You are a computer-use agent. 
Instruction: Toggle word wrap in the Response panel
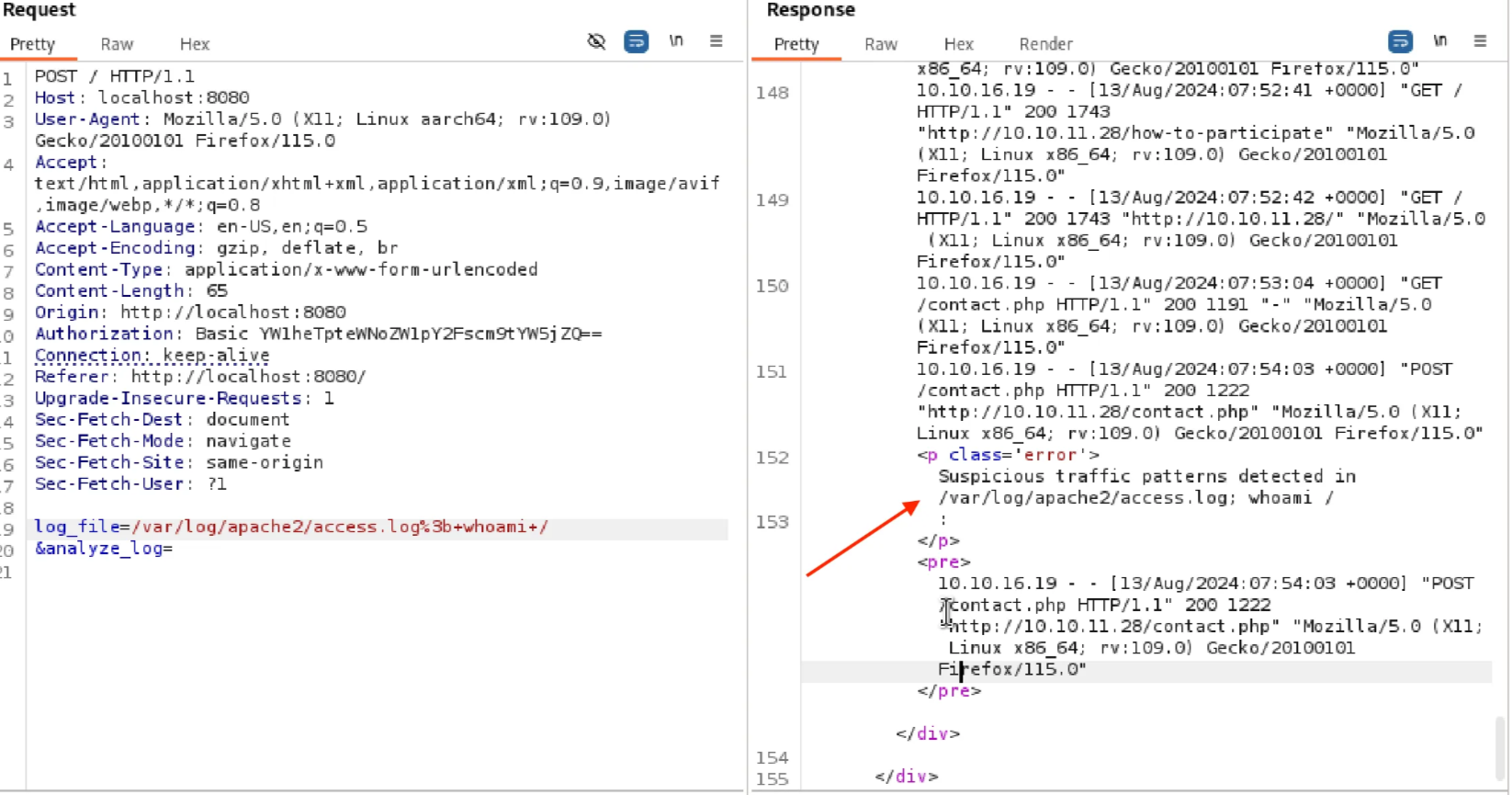coord(1400,41)
